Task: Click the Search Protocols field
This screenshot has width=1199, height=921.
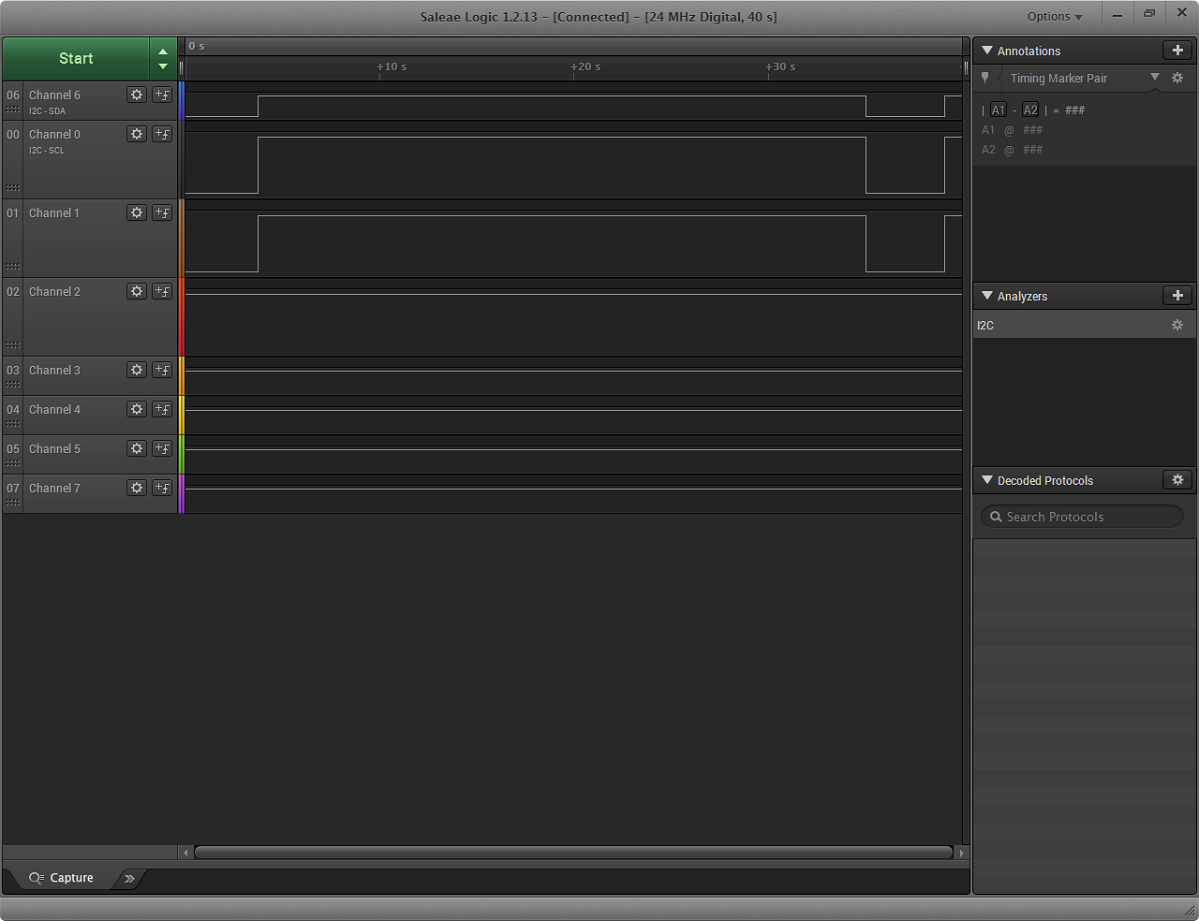Action: click(1082, 517)
